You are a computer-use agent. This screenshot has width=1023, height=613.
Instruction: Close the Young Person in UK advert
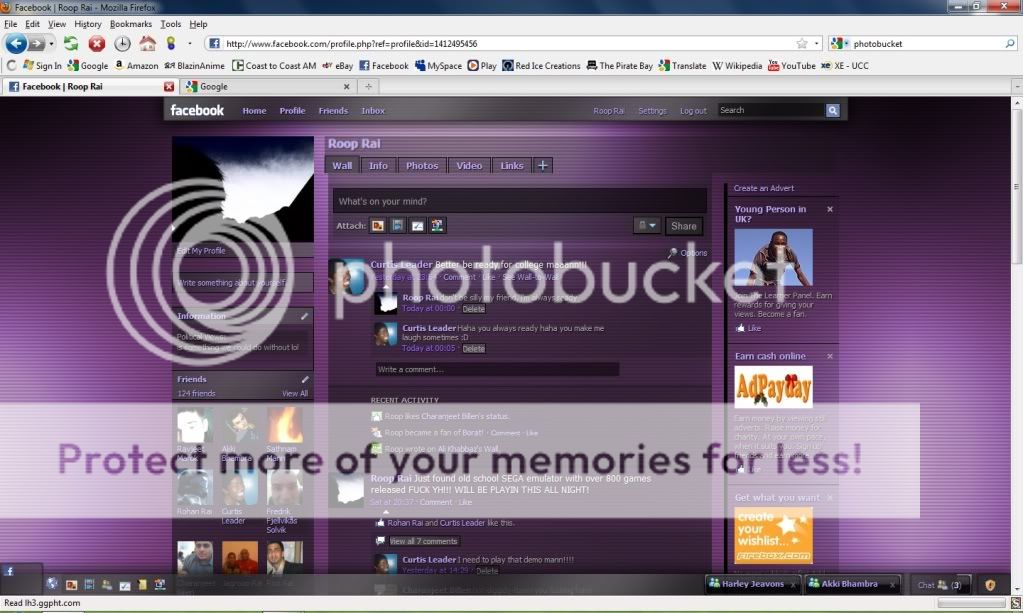[829, 209]
